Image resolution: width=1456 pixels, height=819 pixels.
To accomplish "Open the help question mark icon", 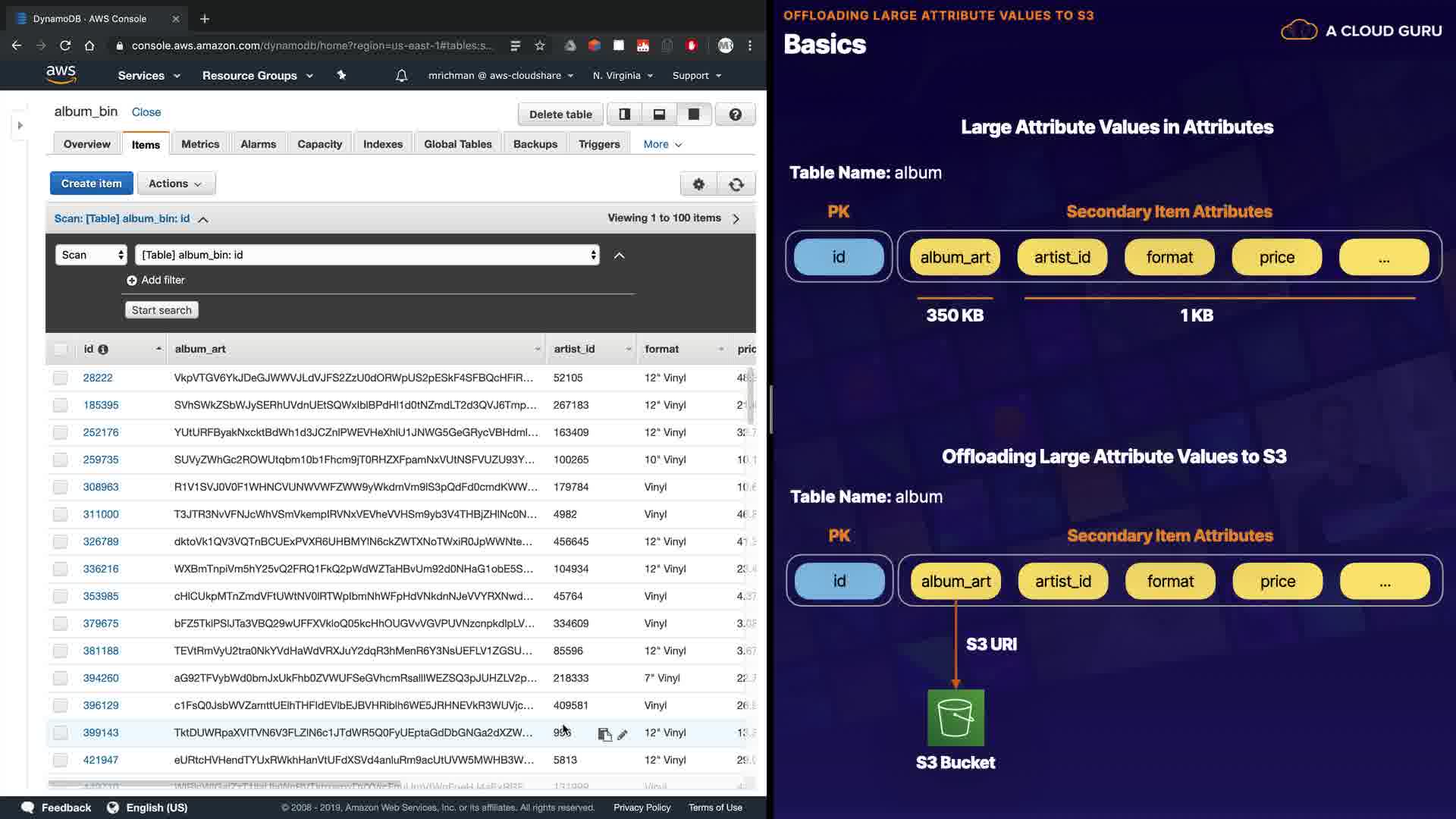I will pyautogui.click(x=735, y=115).
